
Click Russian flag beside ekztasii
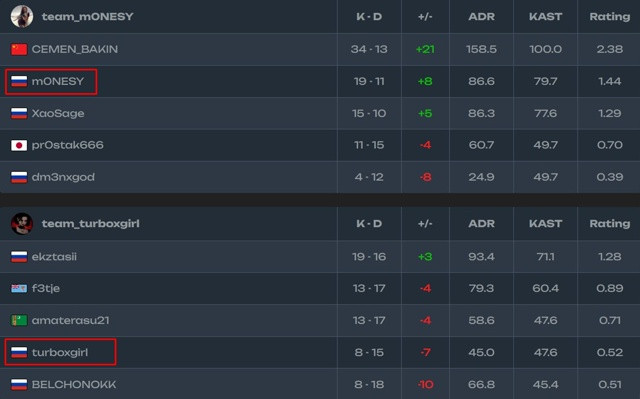coord(19,257)
